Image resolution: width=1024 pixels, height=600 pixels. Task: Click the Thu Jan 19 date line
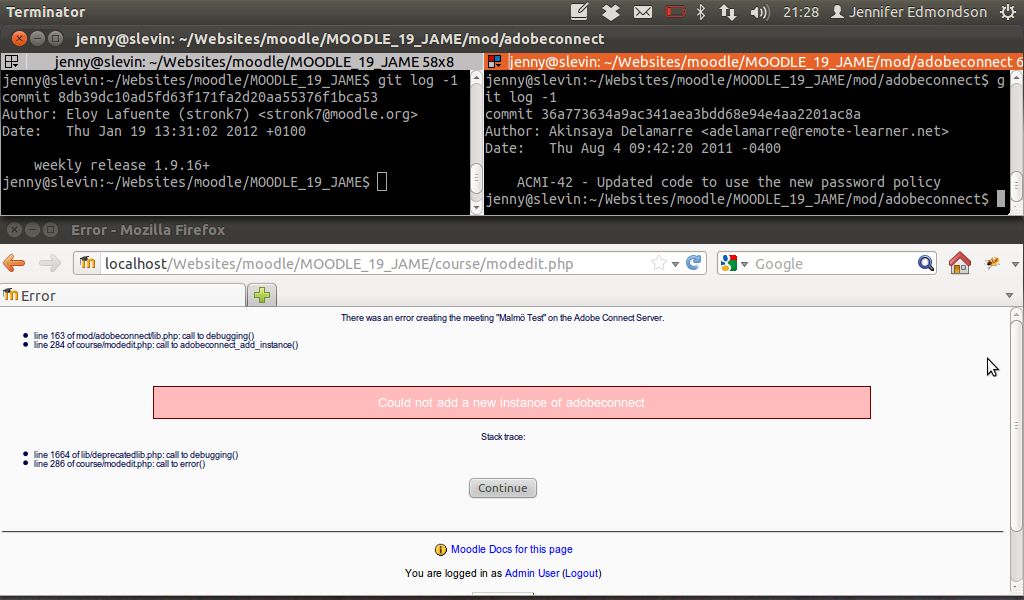tap(153, 131)
